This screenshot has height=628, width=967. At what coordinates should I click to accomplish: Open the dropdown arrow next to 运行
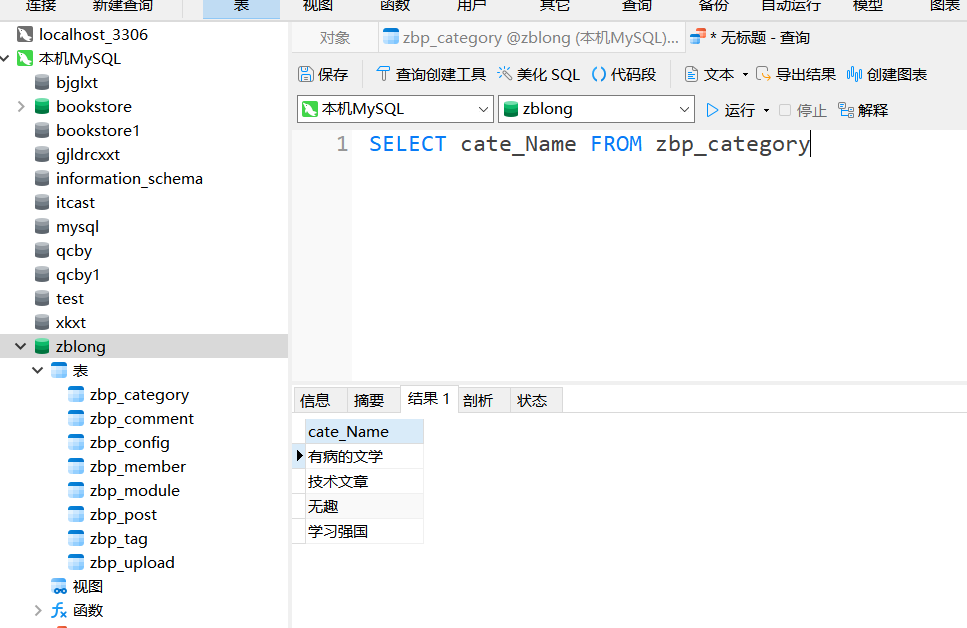[766, 110]
